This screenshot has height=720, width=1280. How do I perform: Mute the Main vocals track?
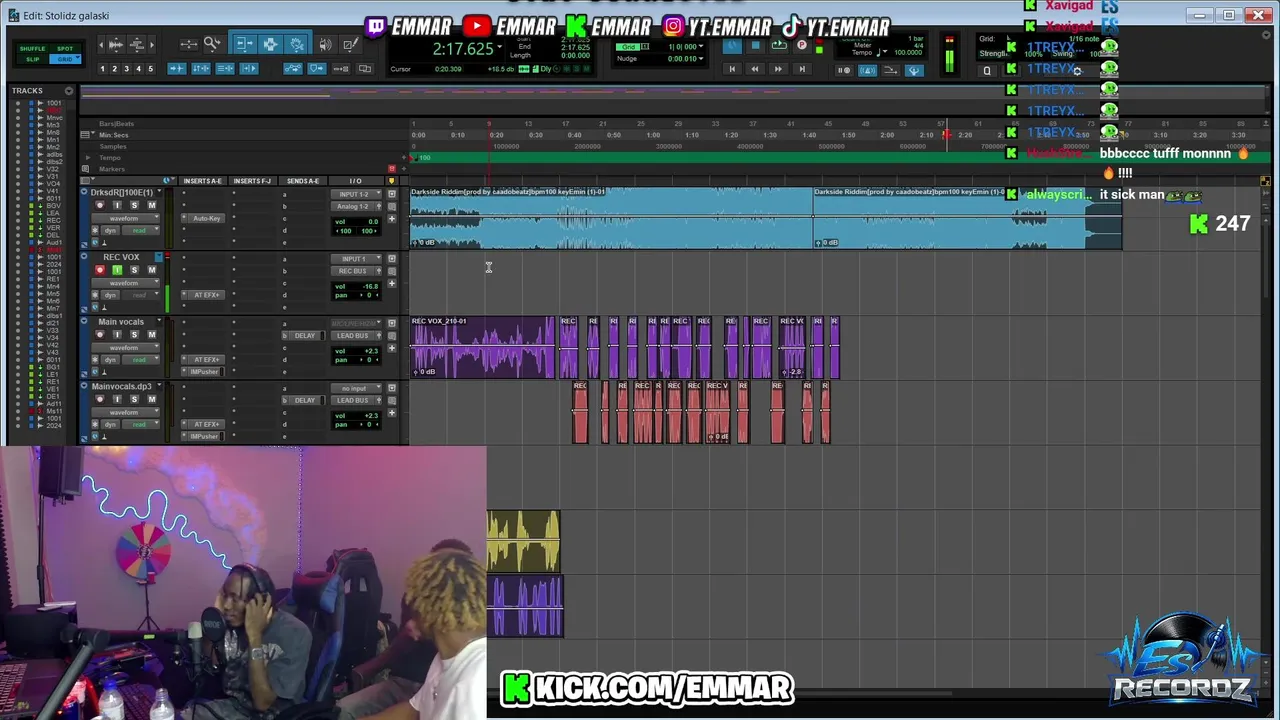tap(152, 335)
